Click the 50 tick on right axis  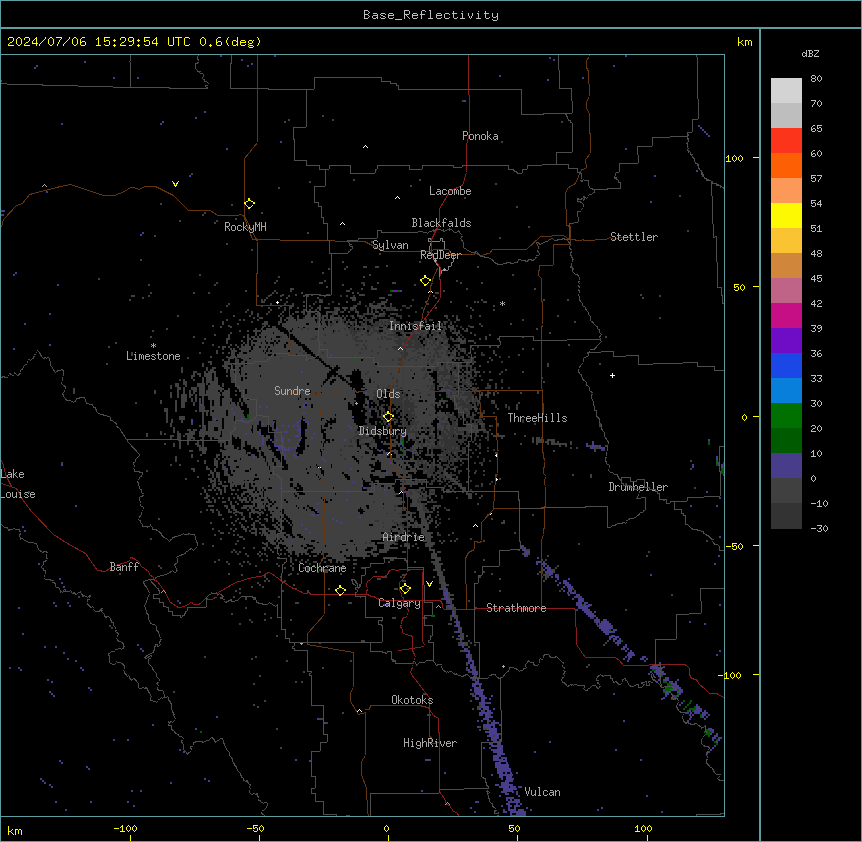[739, 287]
